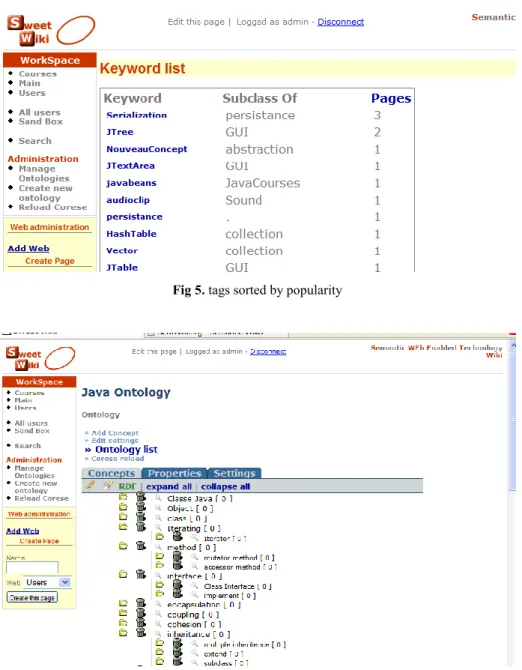Click collapse all in ontology toolbar
Screen dimensions: 522x670
[226, 486]
